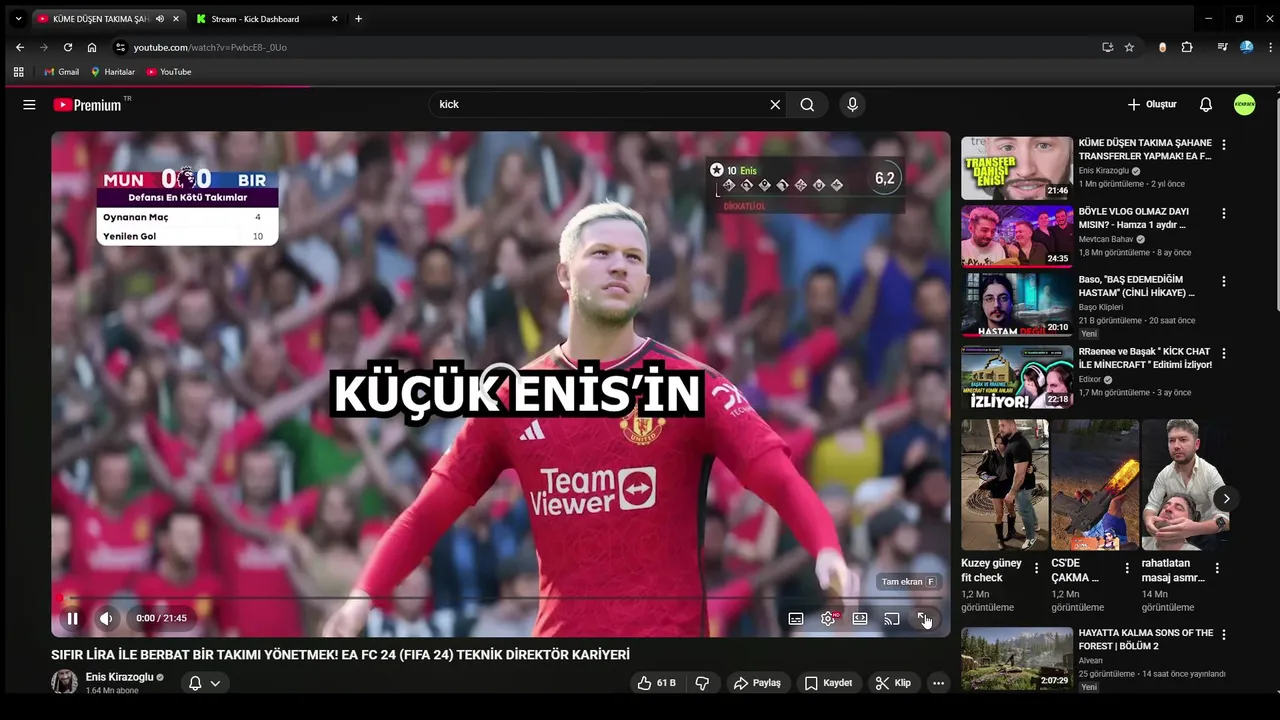Open options for KÜME DÜŞEN TAKIMA video
This screenshot has height=720, width=1280.
click(1223, 145)
